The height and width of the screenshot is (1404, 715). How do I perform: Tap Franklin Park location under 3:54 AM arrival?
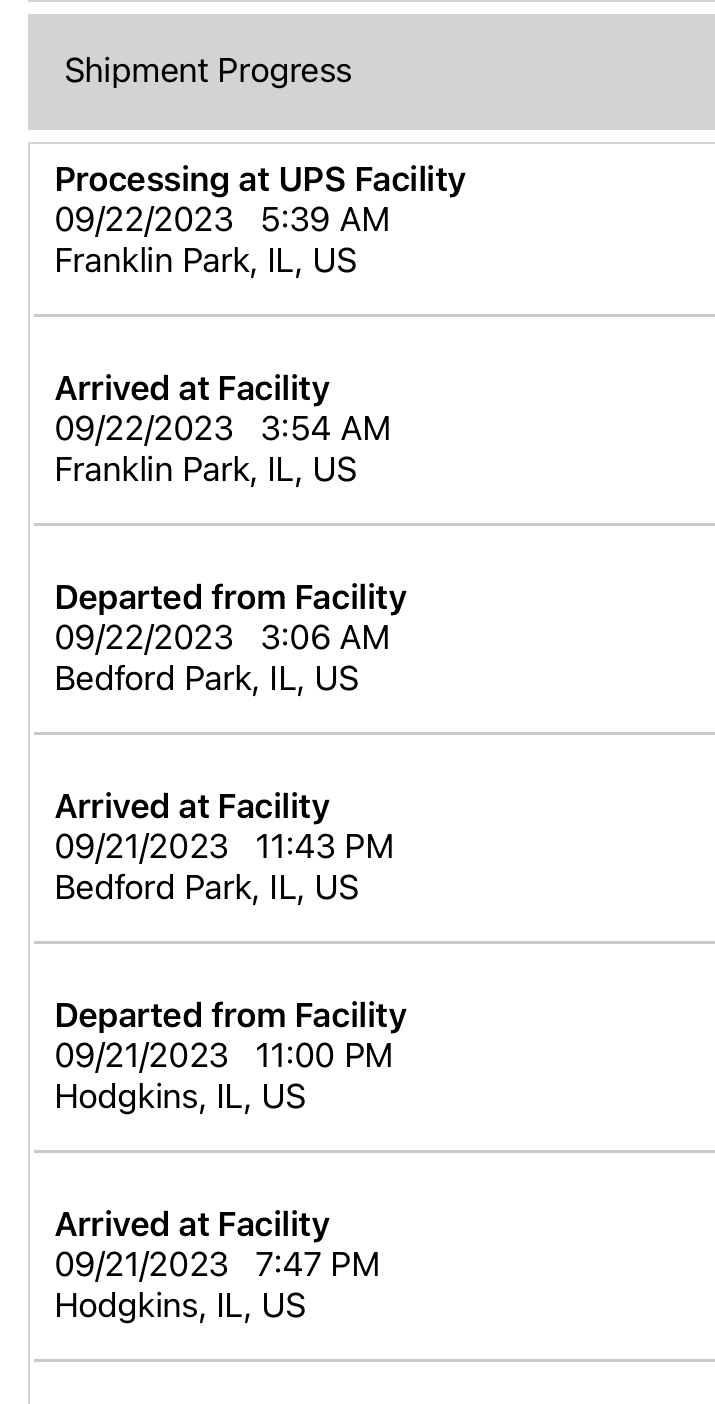(205, 470)
